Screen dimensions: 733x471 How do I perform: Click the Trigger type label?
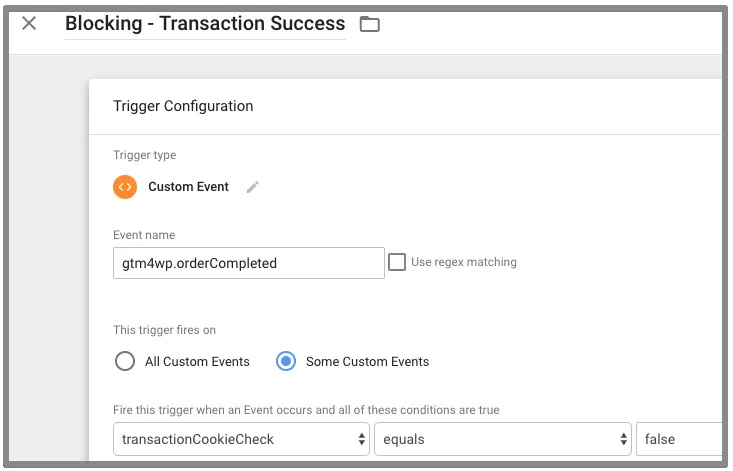[x=144, y=155]
